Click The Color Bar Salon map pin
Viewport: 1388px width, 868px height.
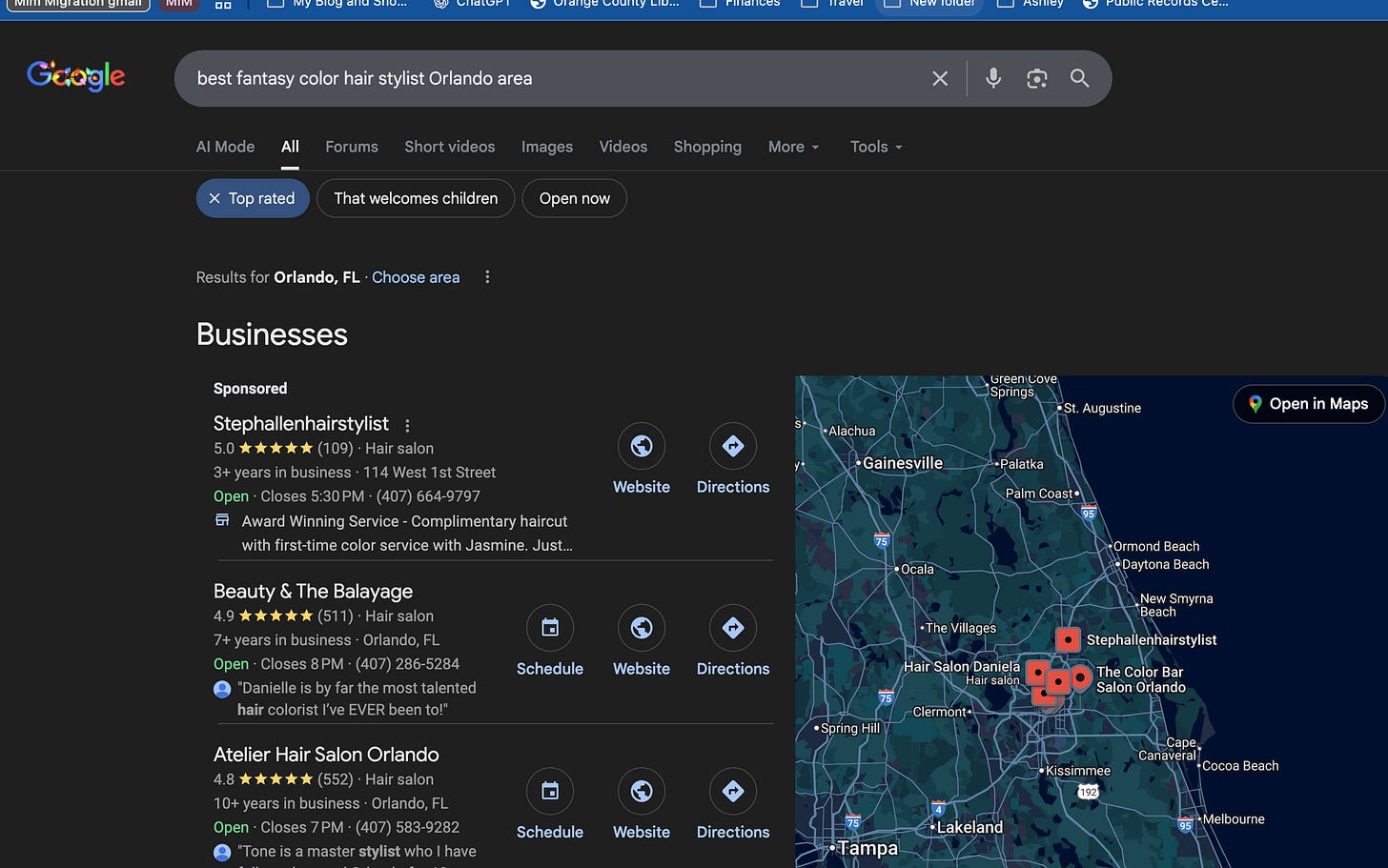click(1081, 677)
